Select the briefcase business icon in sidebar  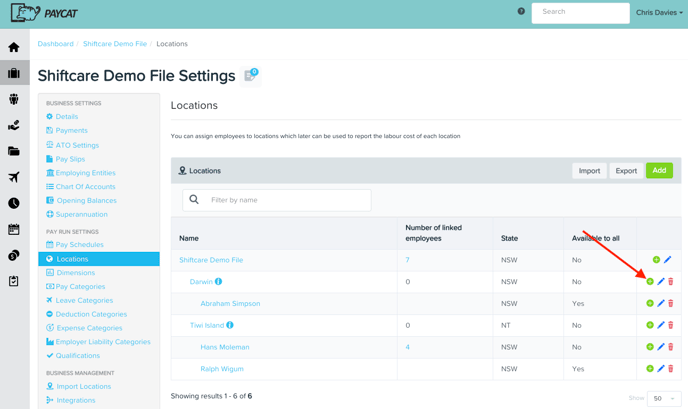(x=14, y=73)
